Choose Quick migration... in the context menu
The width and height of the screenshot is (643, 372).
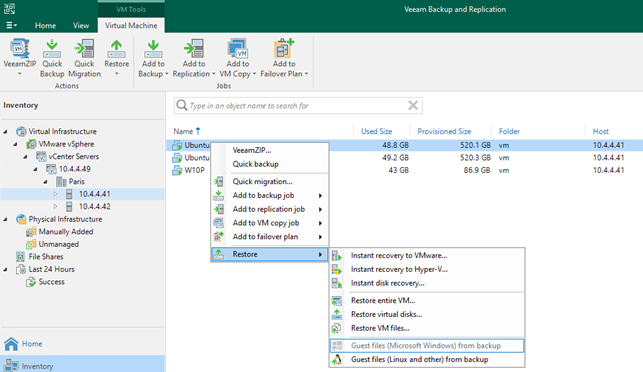point(270,181)
